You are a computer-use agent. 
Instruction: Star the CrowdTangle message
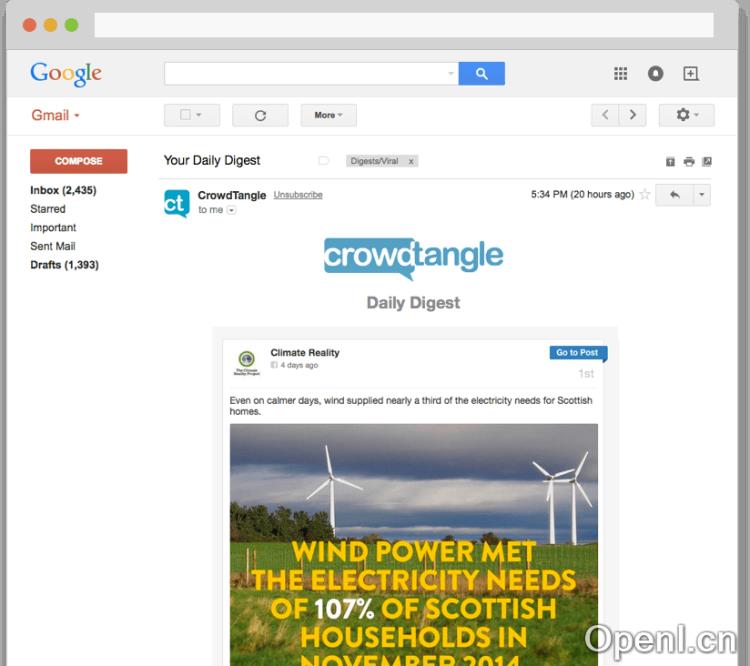pyautogui.click(x=645, y=194)
